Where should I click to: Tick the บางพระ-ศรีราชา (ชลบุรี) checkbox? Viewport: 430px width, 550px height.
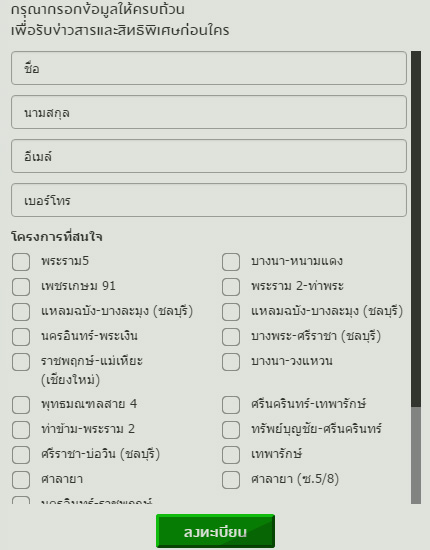point(231,337)
